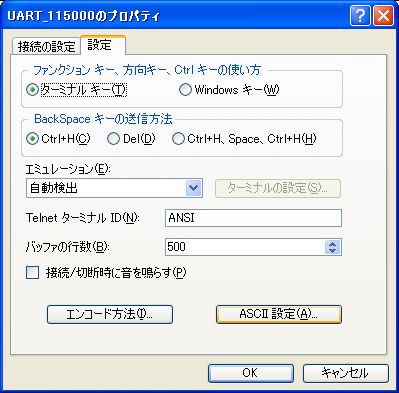The image size is (399, 393).
Task: Click the エミュレーション(E) label
Action: [x=68, y=170]
